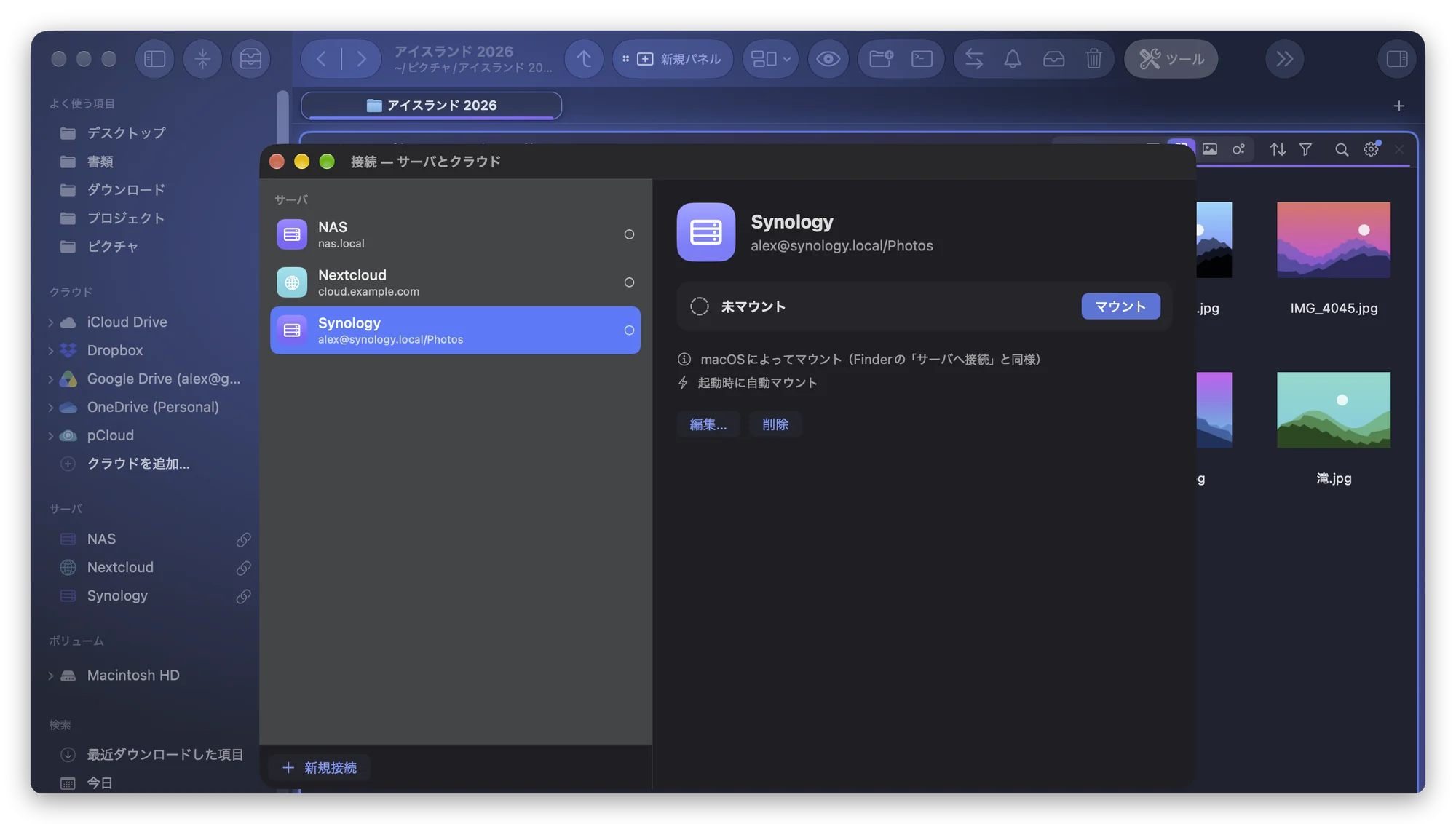Select the アイスランド 2026 tab
Viewport: 1456px width, 824px height.
431,106
